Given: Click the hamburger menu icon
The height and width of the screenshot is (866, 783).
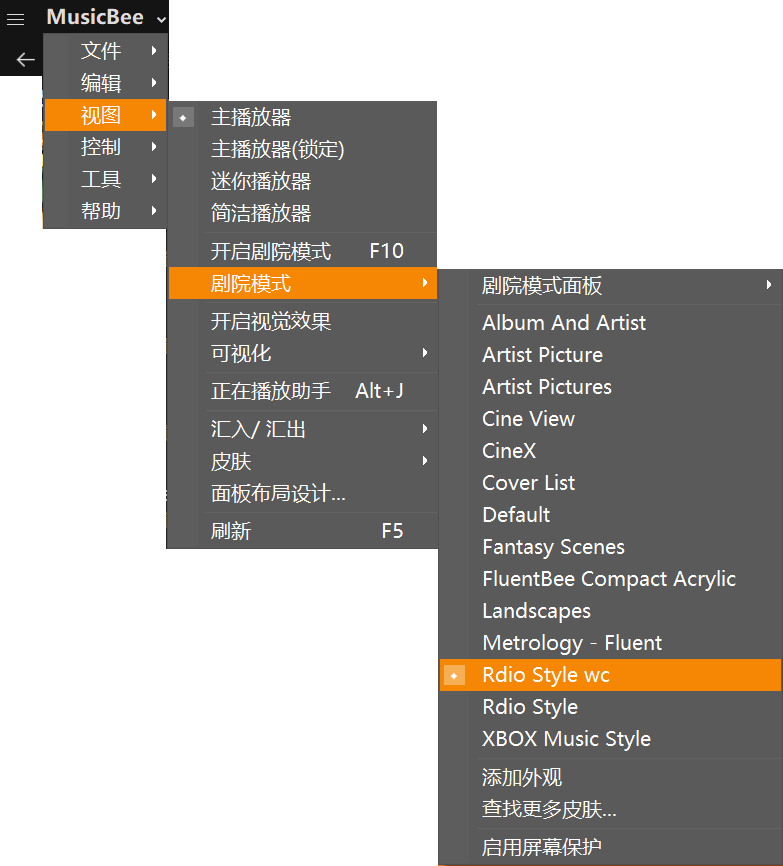Looking at the screenshot, I should [15, 20].
